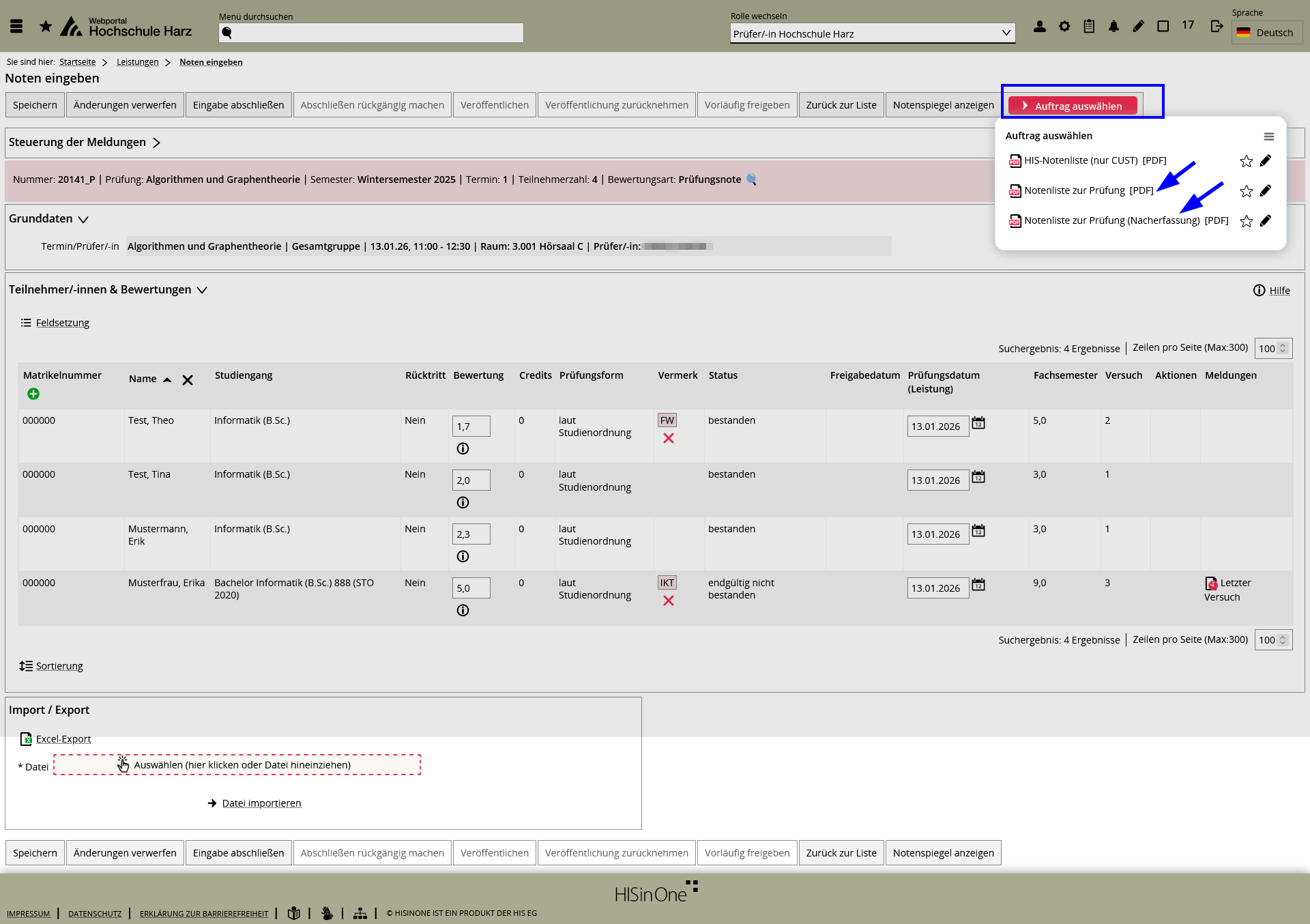
Task: Click the favorites star in header
Action: [46, 27]
